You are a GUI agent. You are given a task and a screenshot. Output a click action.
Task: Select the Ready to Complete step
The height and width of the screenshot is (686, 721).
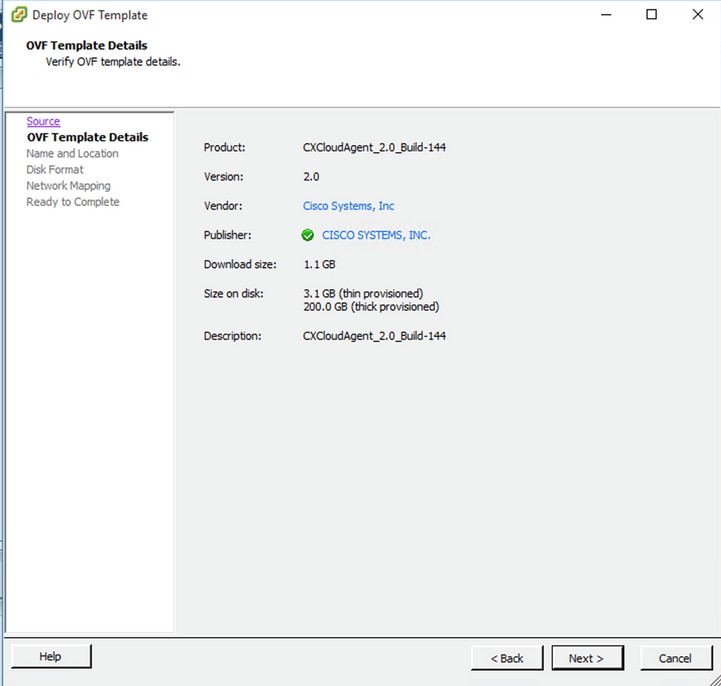[73, 202]
